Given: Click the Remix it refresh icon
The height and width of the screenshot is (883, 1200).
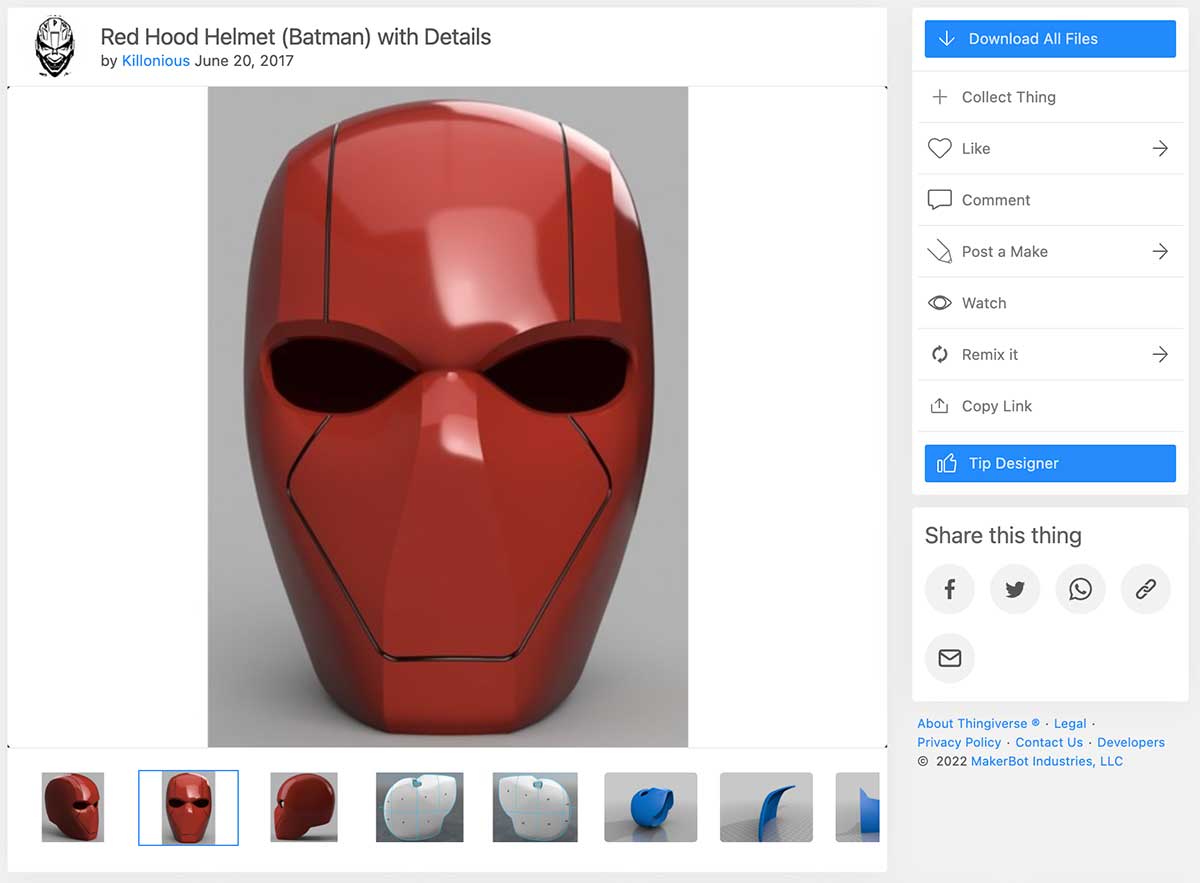Looking at the screenshot, I should coord(940,354).
